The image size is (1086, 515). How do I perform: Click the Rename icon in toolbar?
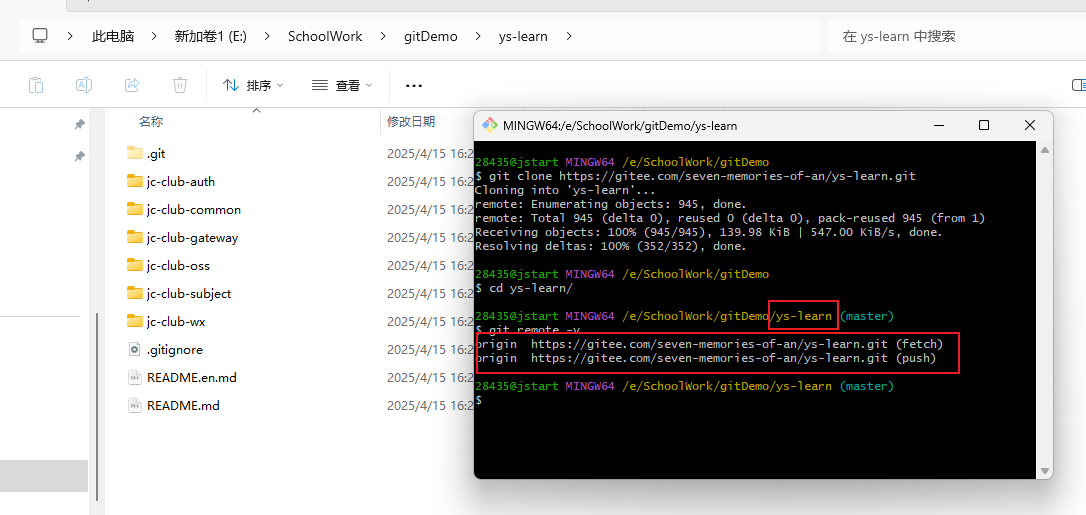coord(84,85)
